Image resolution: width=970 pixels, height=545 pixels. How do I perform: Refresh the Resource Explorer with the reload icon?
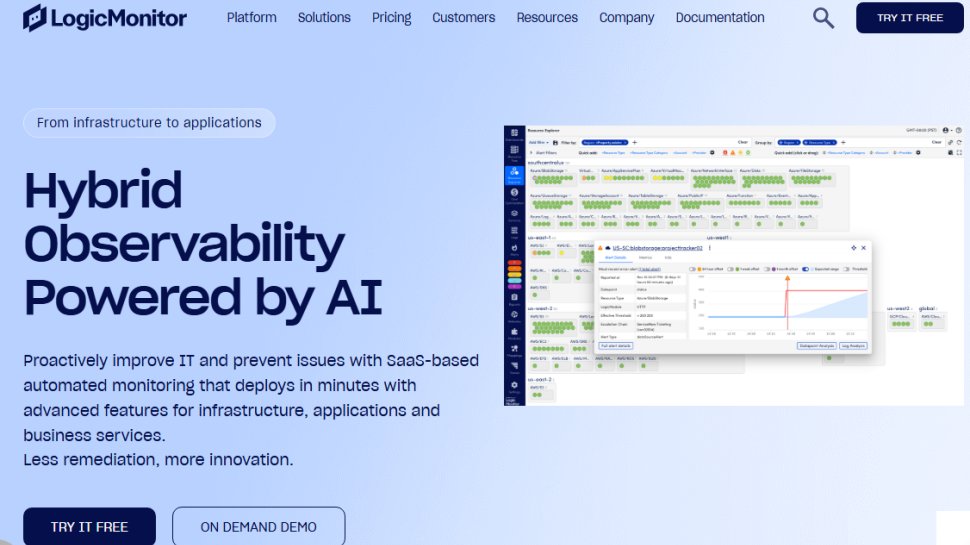959,142
